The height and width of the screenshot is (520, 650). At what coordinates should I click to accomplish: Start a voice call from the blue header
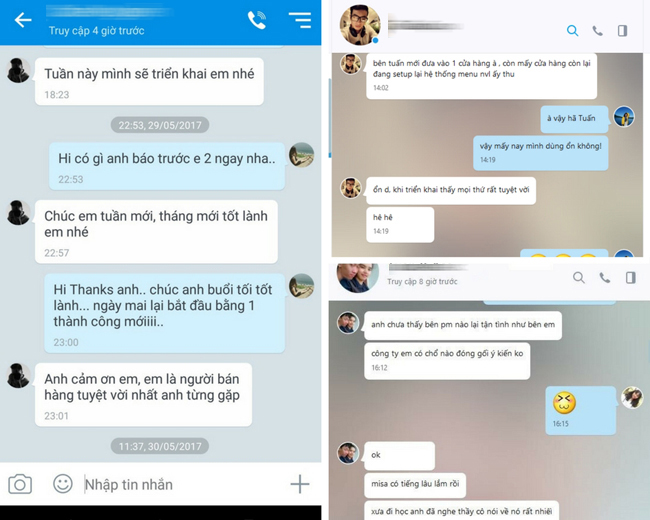(x=257, y=20)
